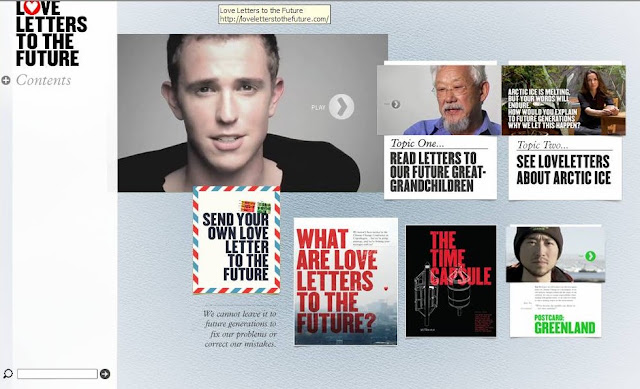Play the elderly man's video with the small arrow
The width and height of the screenshot is (640, 389).
396,104
